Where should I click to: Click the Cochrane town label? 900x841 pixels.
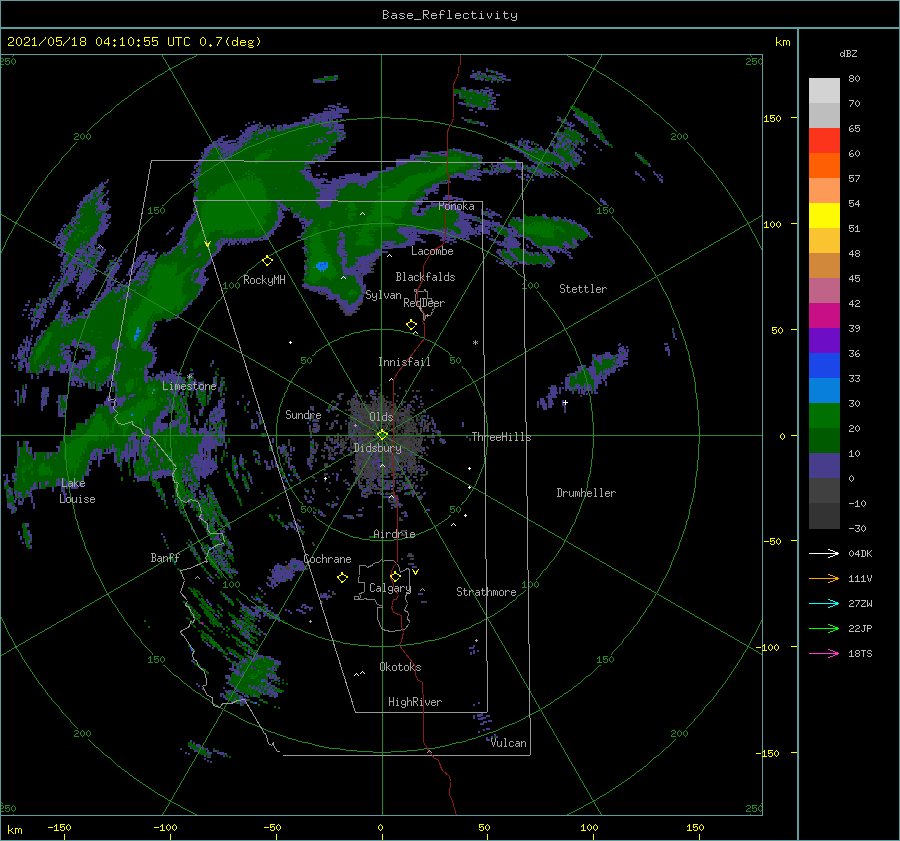327,559
